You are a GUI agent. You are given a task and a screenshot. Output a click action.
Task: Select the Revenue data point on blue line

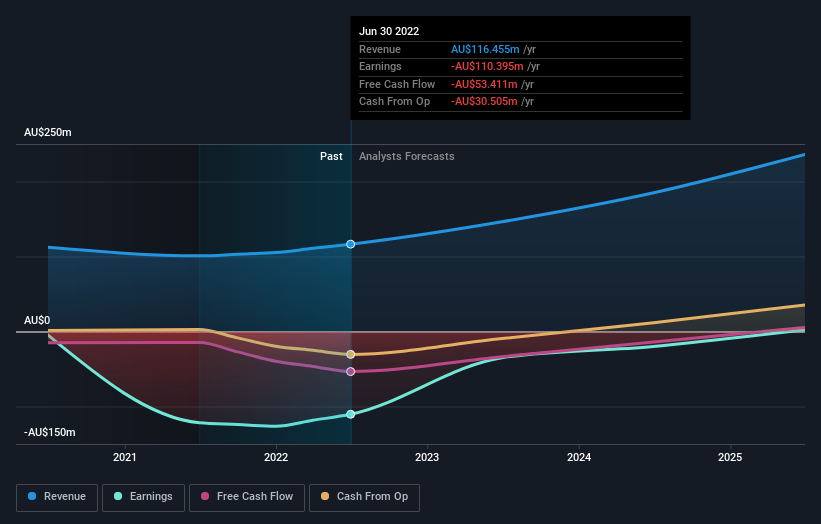tap(351, 244)
